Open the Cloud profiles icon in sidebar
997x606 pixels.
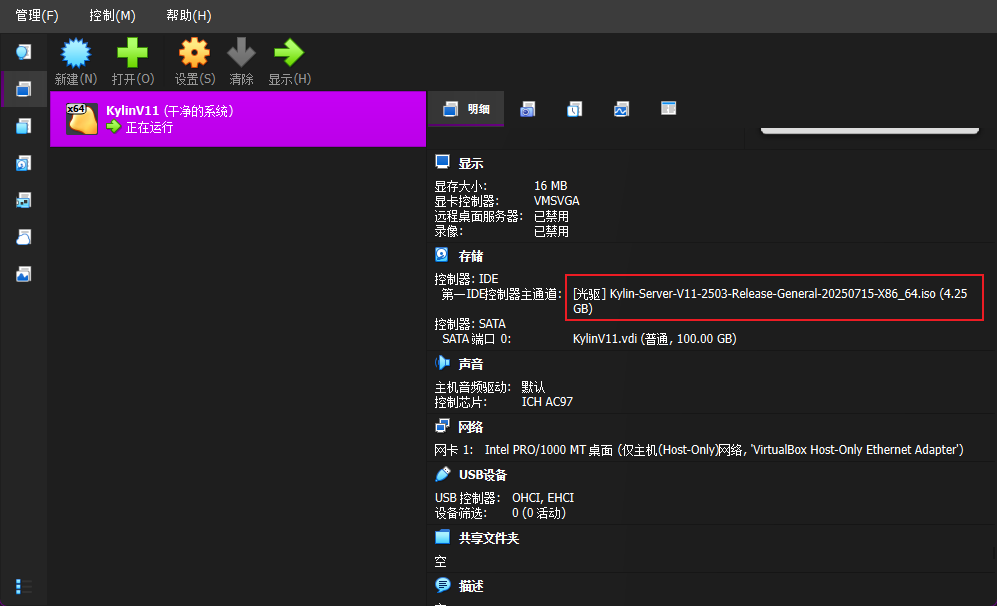tap(24, 237)
